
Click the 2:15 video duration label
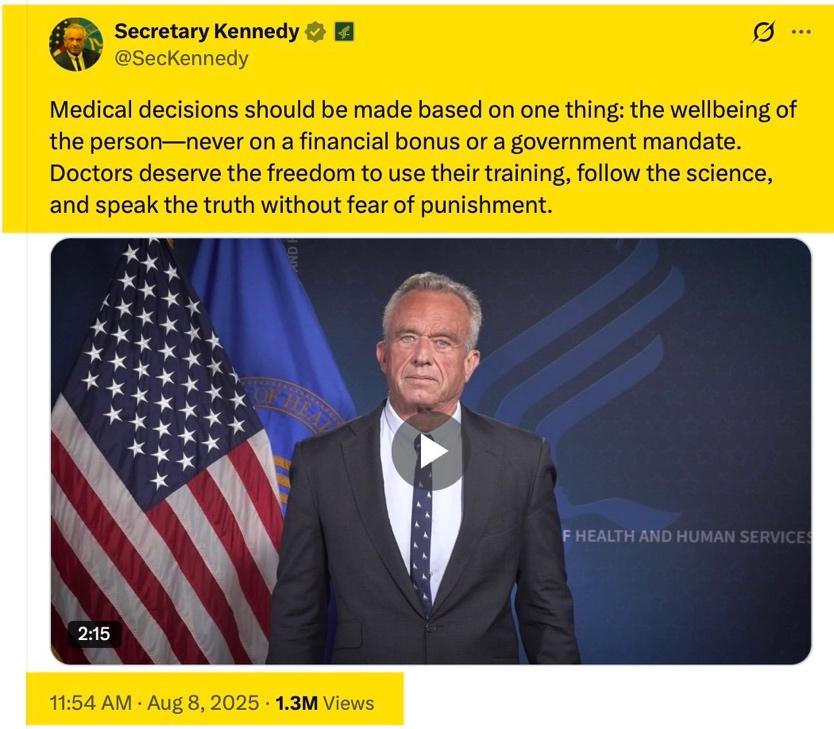coord(94,633)
